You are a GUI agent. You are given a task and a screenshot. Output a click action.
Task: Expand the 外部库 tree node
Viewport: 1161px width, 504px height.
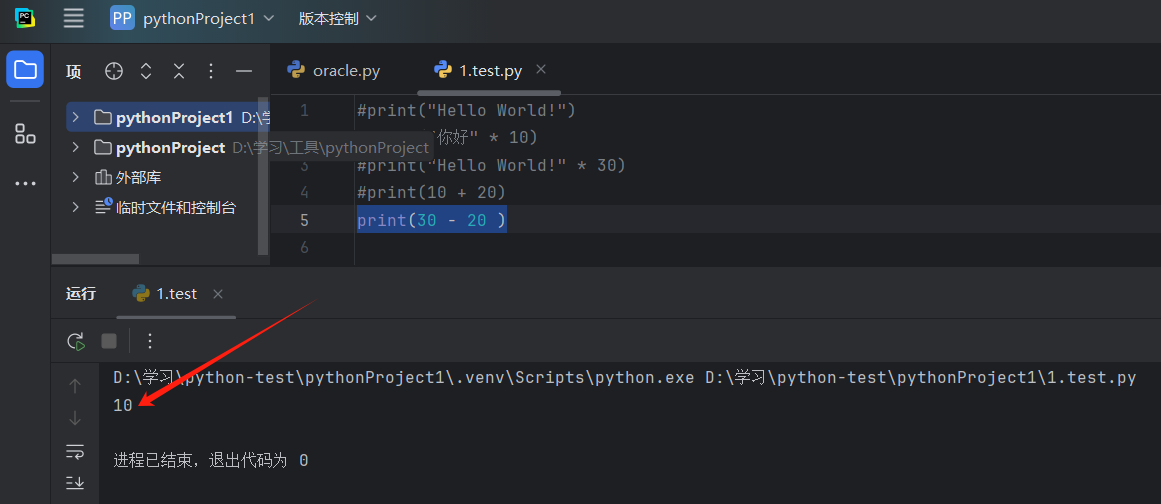pos(75,178)
